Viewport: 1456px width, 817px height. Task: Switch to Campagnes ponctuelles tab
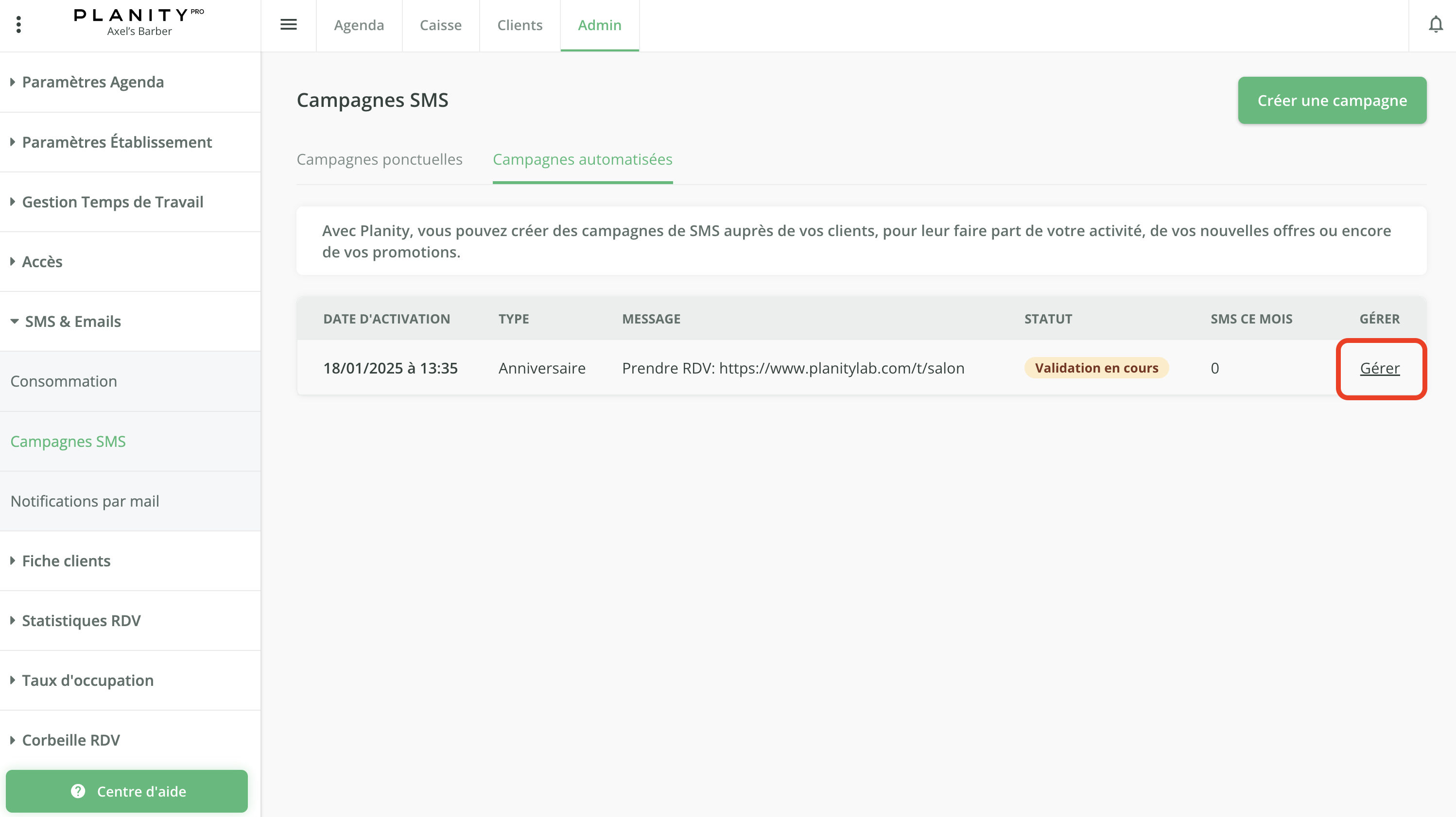click(x=379, y=159)
